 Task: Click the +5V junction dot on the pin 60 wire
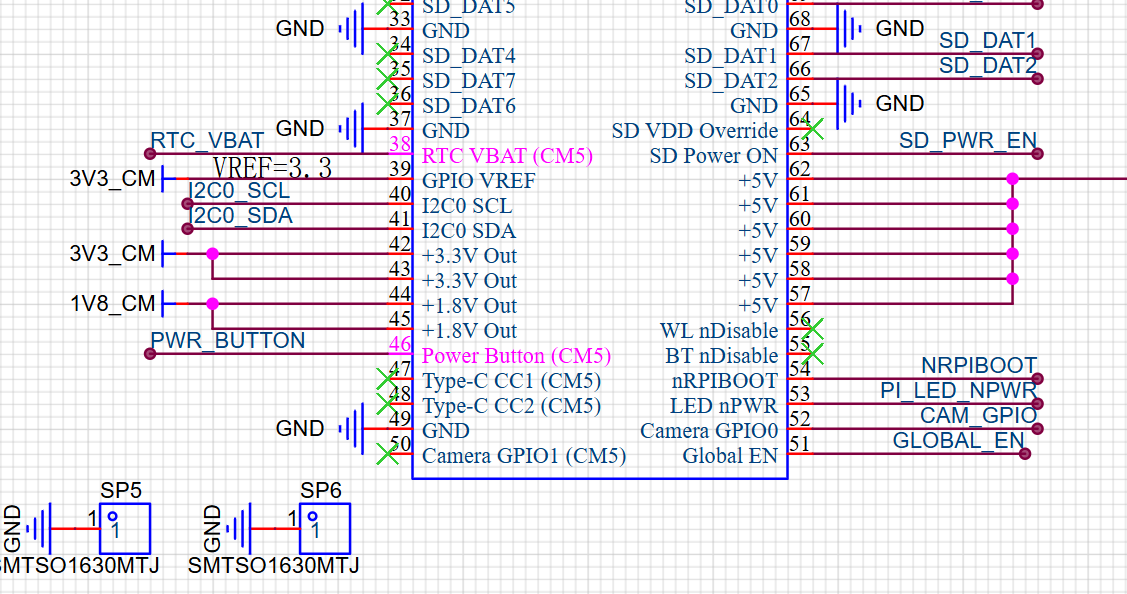click(x=1013, y=229)
